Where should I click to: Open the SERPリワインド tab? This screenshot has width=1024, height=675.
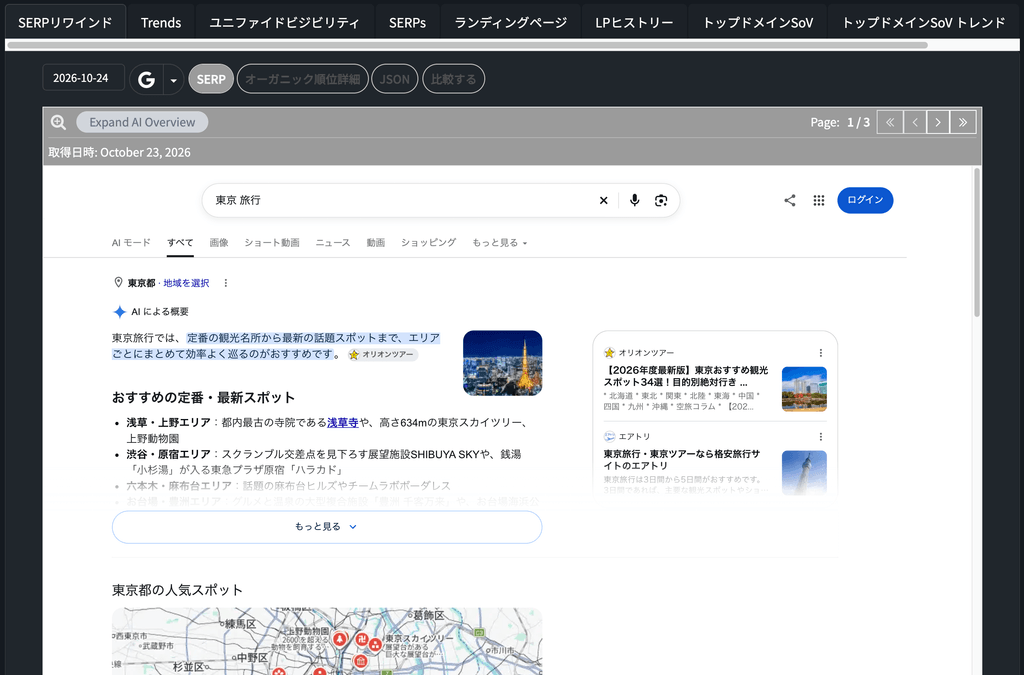(65, 23)
